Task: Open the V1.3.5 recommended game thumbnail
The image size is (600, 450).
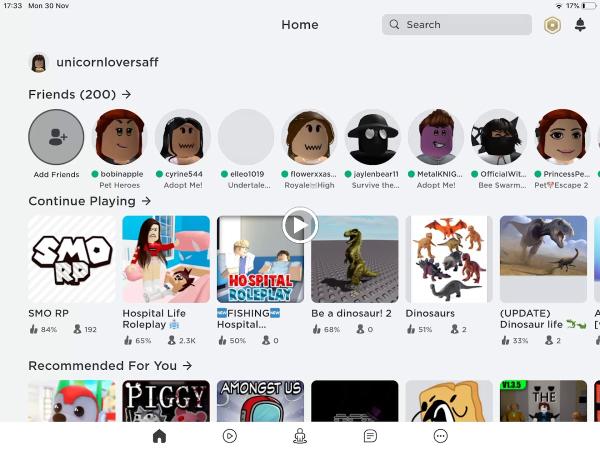Action: click(543, 401)
